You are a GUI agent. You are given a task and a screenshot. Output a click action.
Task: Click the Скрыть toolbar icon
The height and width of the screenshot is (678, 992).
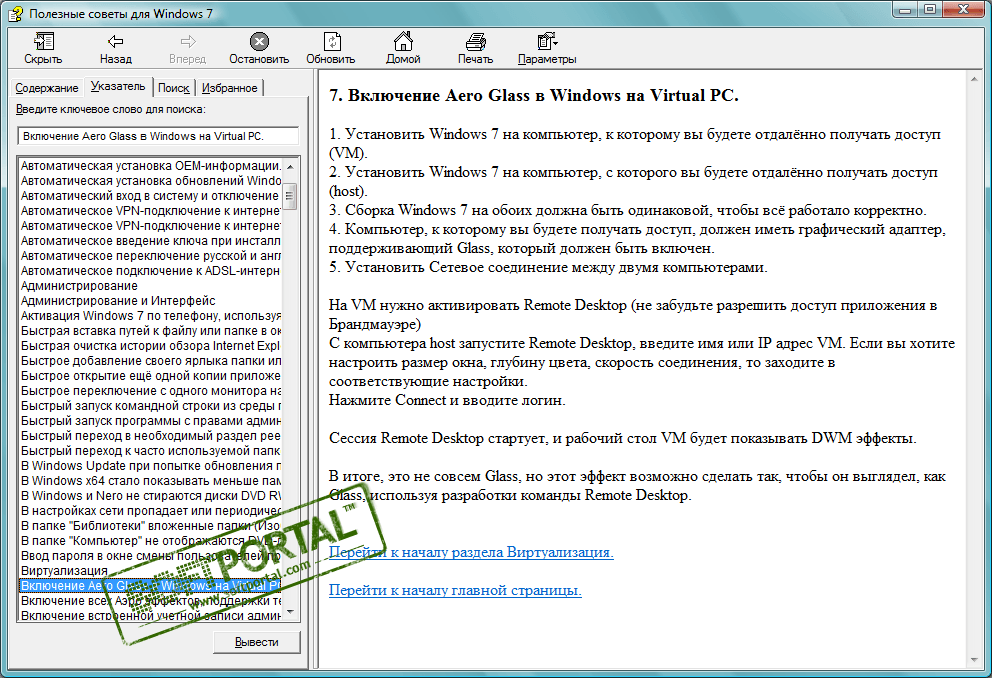pyautogui.click(x=43, y=42)
